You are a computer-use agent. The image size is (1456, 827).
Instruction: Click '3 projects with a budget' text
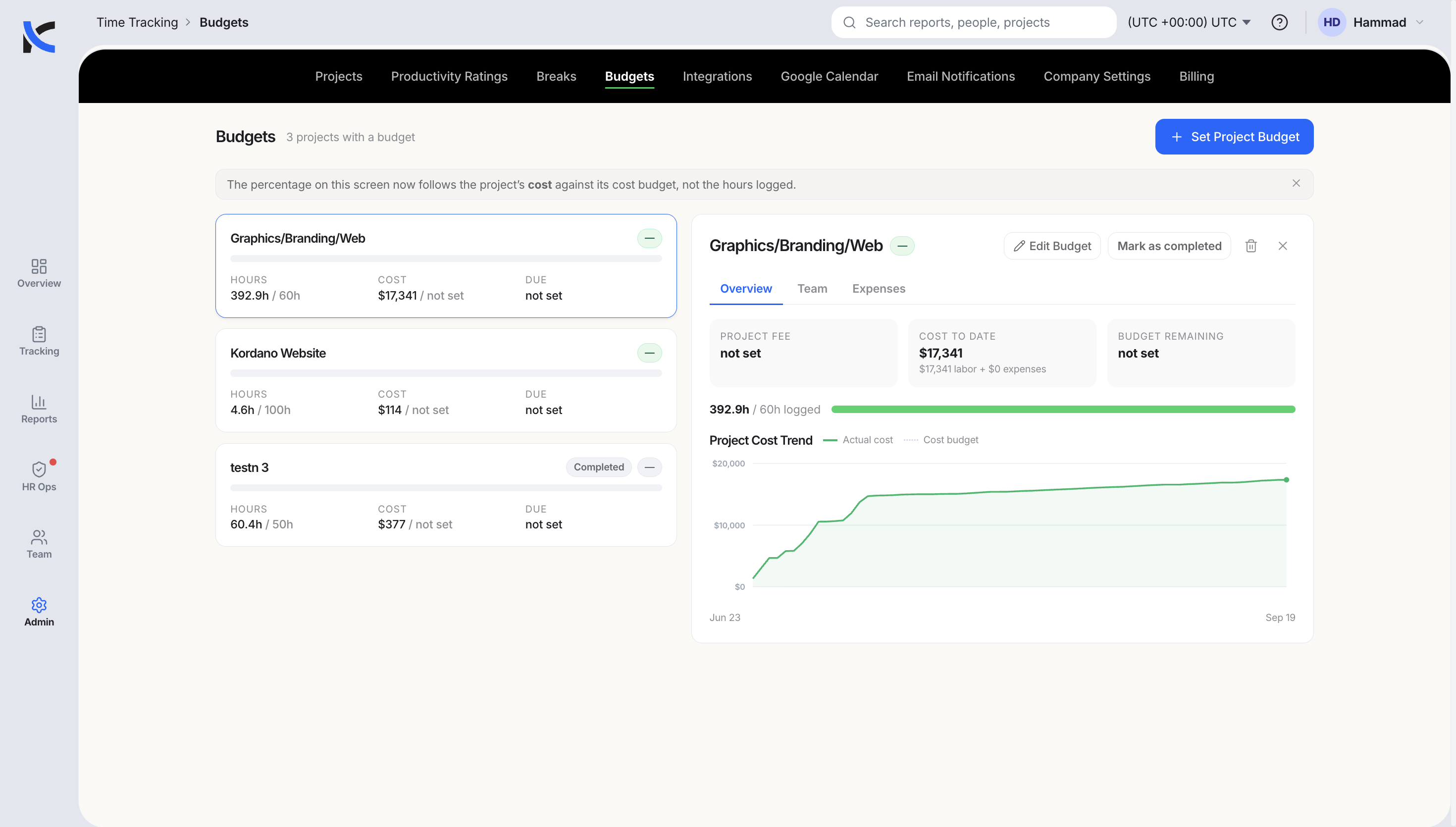pyautogui.click(x=350, y=137)
